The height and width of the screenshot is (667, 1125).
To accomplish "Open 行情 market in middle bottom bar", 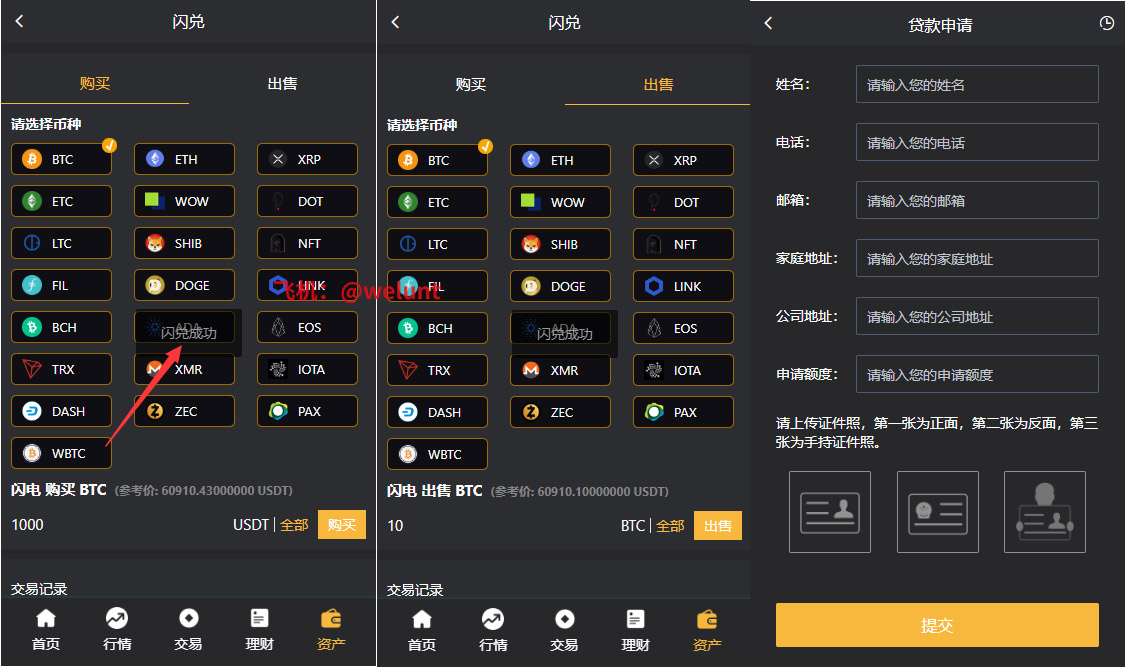I will [x=493, y=630].
